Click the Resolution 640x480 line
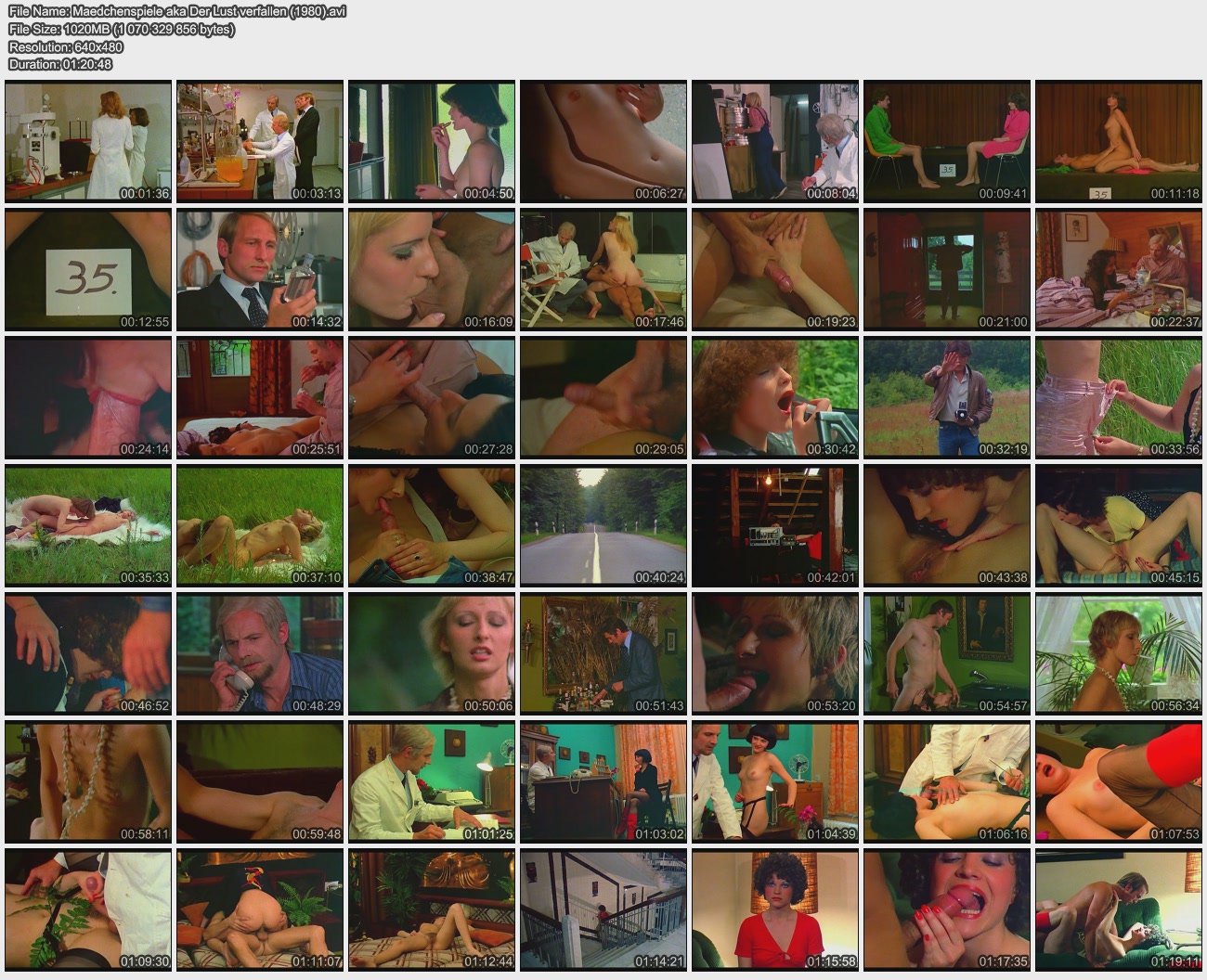The width and height of the screenshot is (1207, 980). click(66, 47)
